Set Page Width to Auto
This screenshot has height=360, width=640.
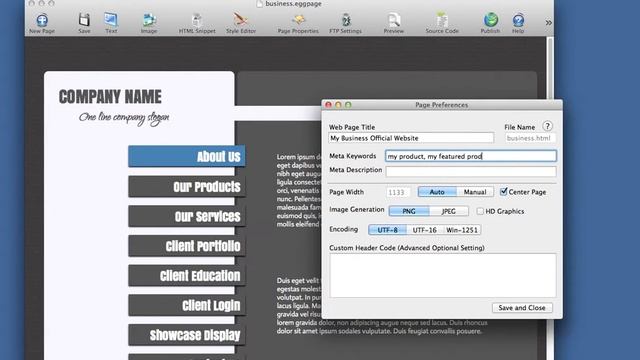[x=437, y=192]
